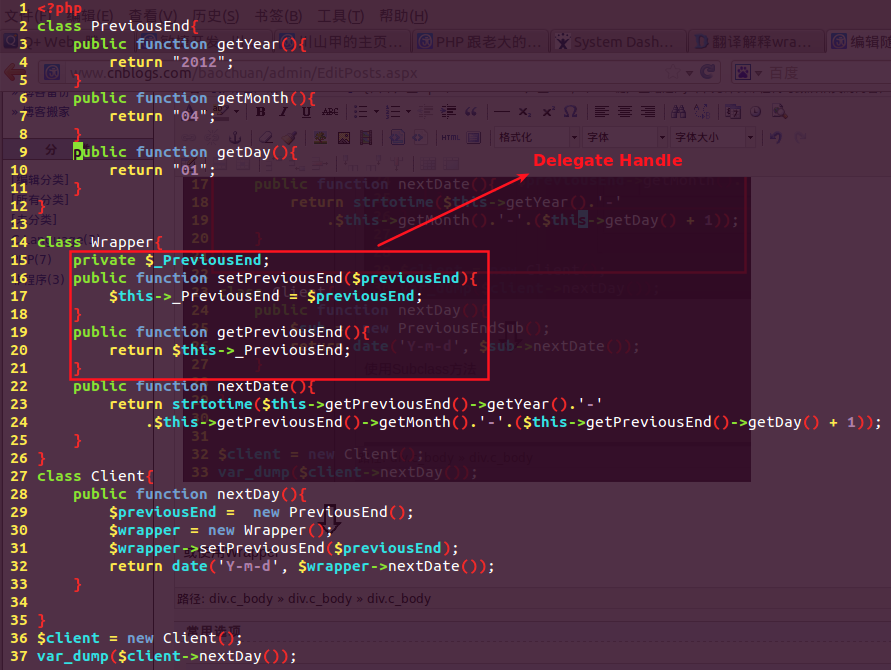Click the find binoculars icon
Viewport: 891px width, 670px height.
[679, 112]
